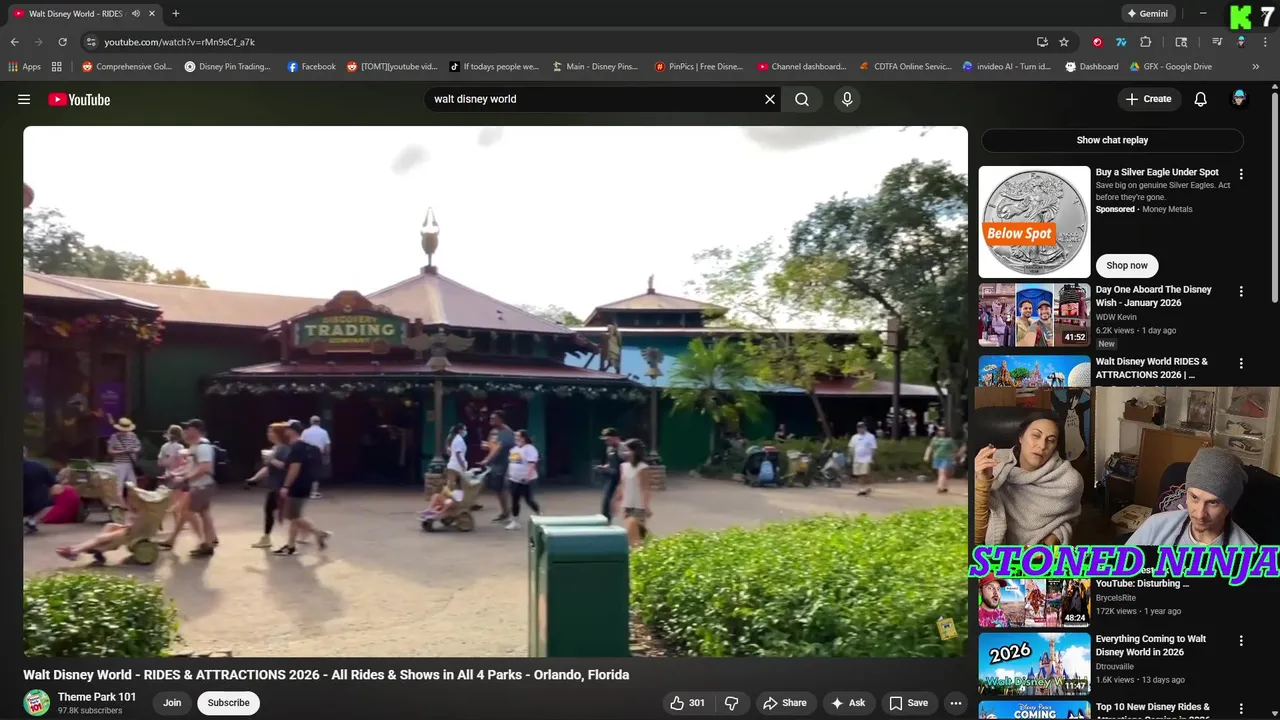Open the Ask AI button
The height and width of the screenshot is (720, 1280).
pos(848,703)
